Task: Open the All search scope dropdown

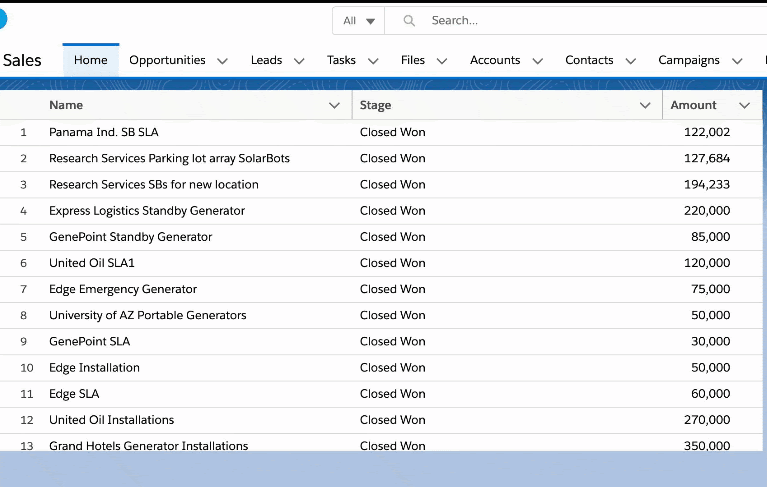Action: pyautogui.click(x=359, y=20)
